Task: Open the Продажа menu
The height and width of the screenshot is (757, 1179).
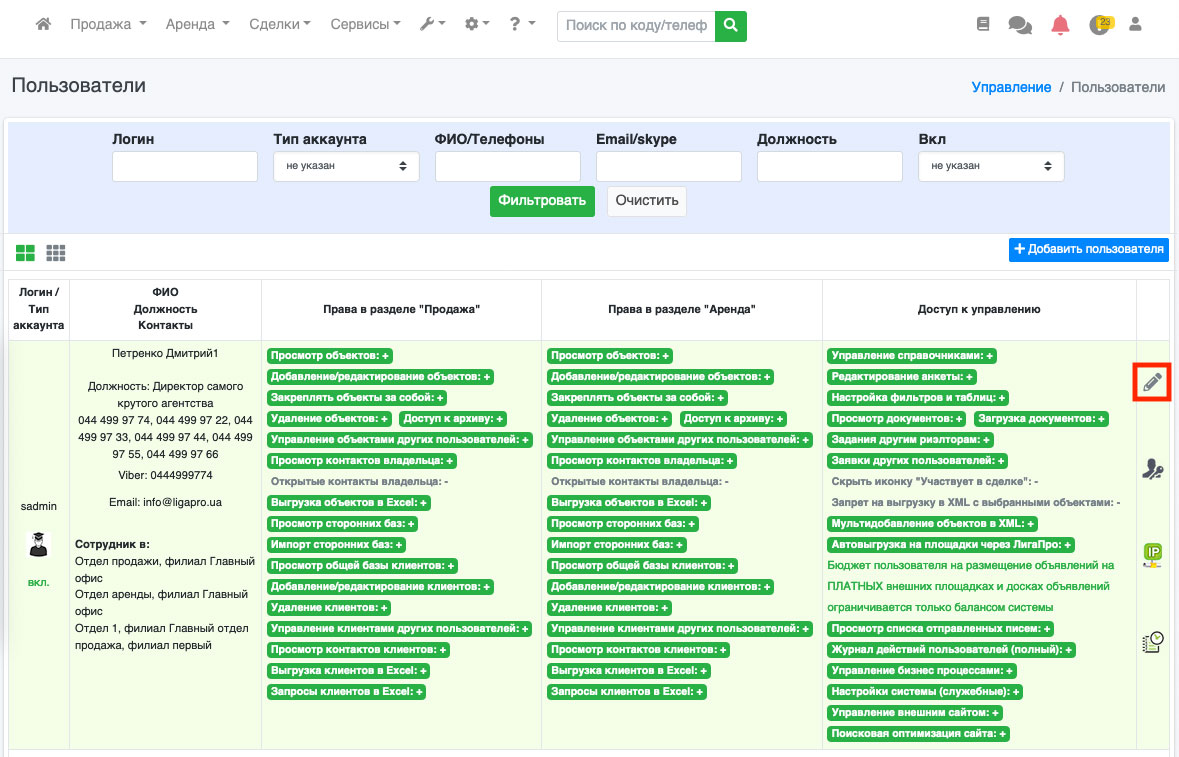Action: pyautogui.click(x=108, y=25)
